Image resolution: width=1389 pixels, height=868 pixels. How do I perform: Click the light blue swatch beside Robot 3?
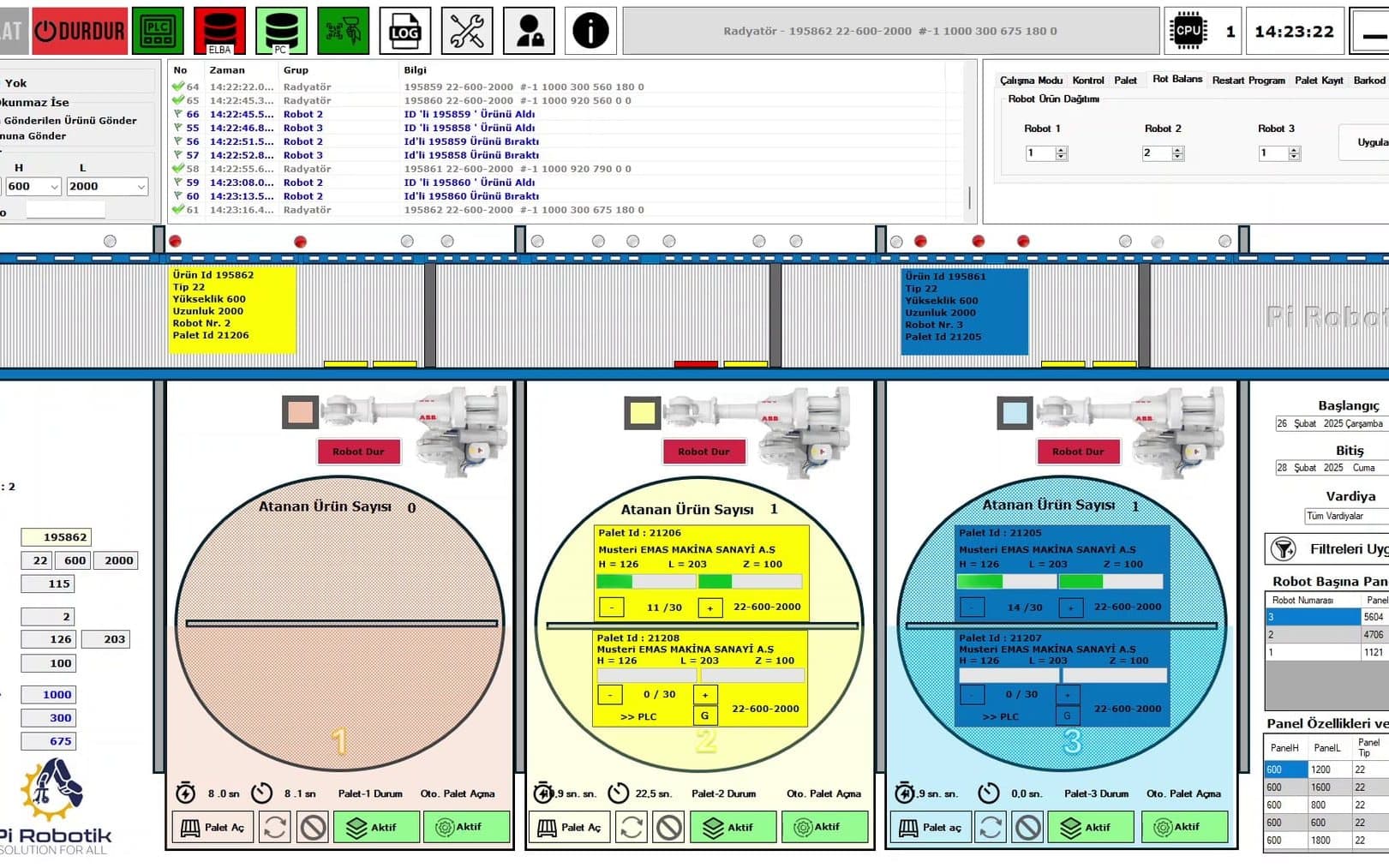point(1015,413)
